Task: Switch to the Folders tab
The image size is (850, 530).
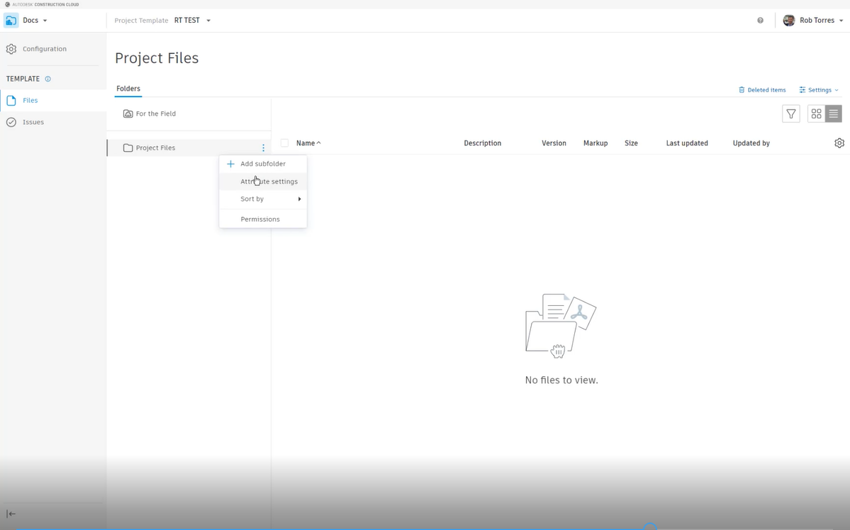Action: [x=128, y=89]
